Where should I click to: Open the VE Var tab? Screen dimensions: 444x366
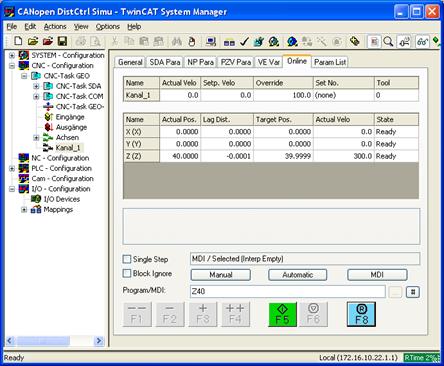point(269,62)
